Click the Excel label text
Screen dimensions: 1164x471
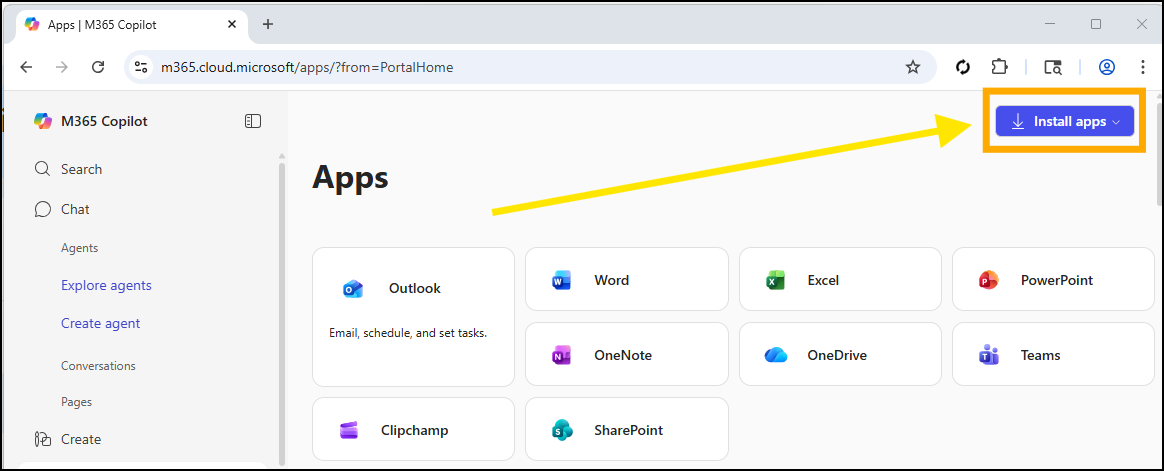(x=823, y=281)
